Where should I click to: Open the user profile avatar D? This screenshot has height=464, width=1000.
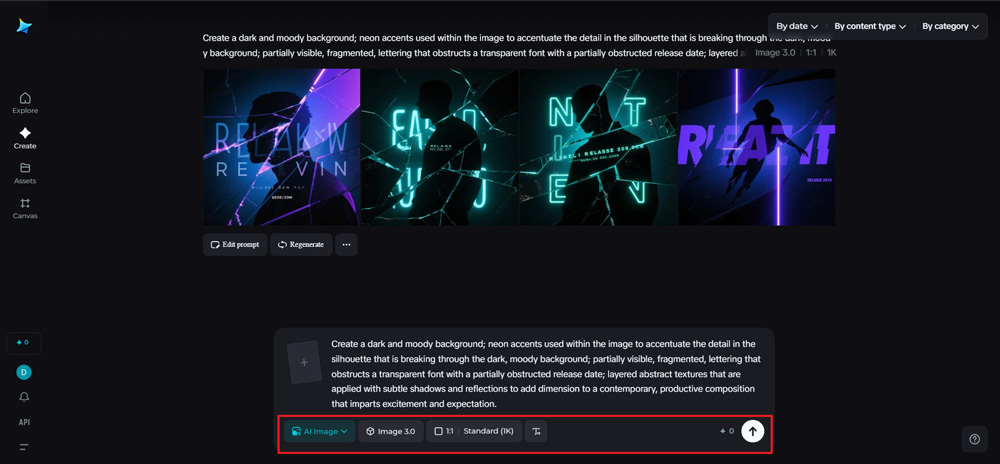pos(24,372)
